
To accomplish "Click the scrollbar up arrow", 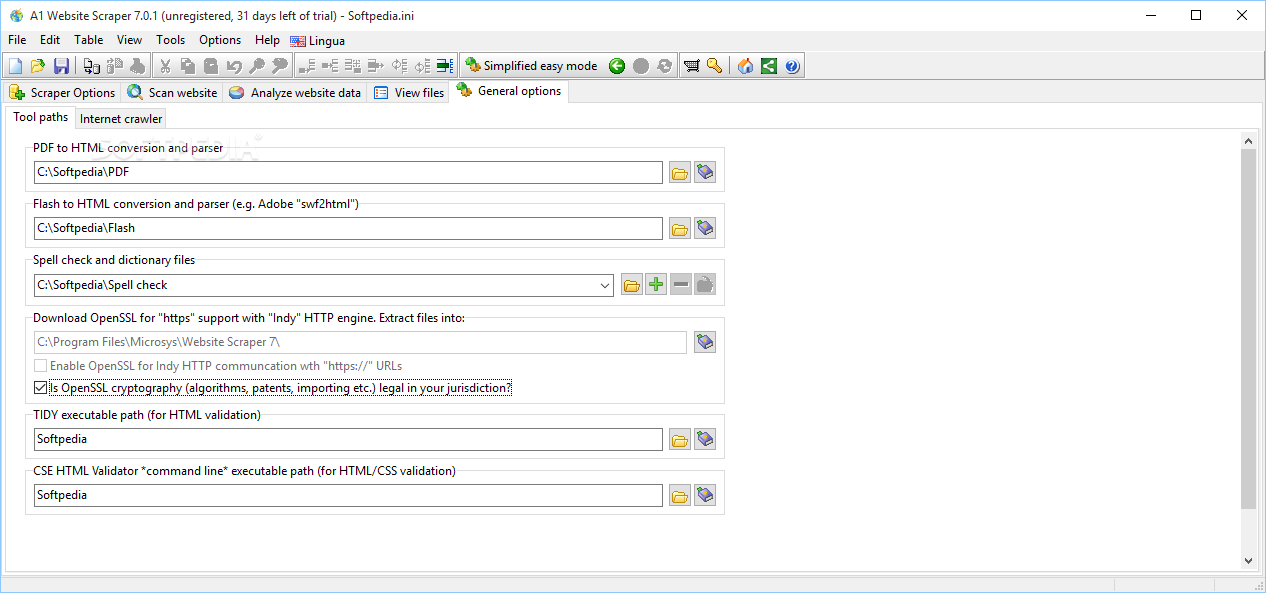I will 1248,142.
